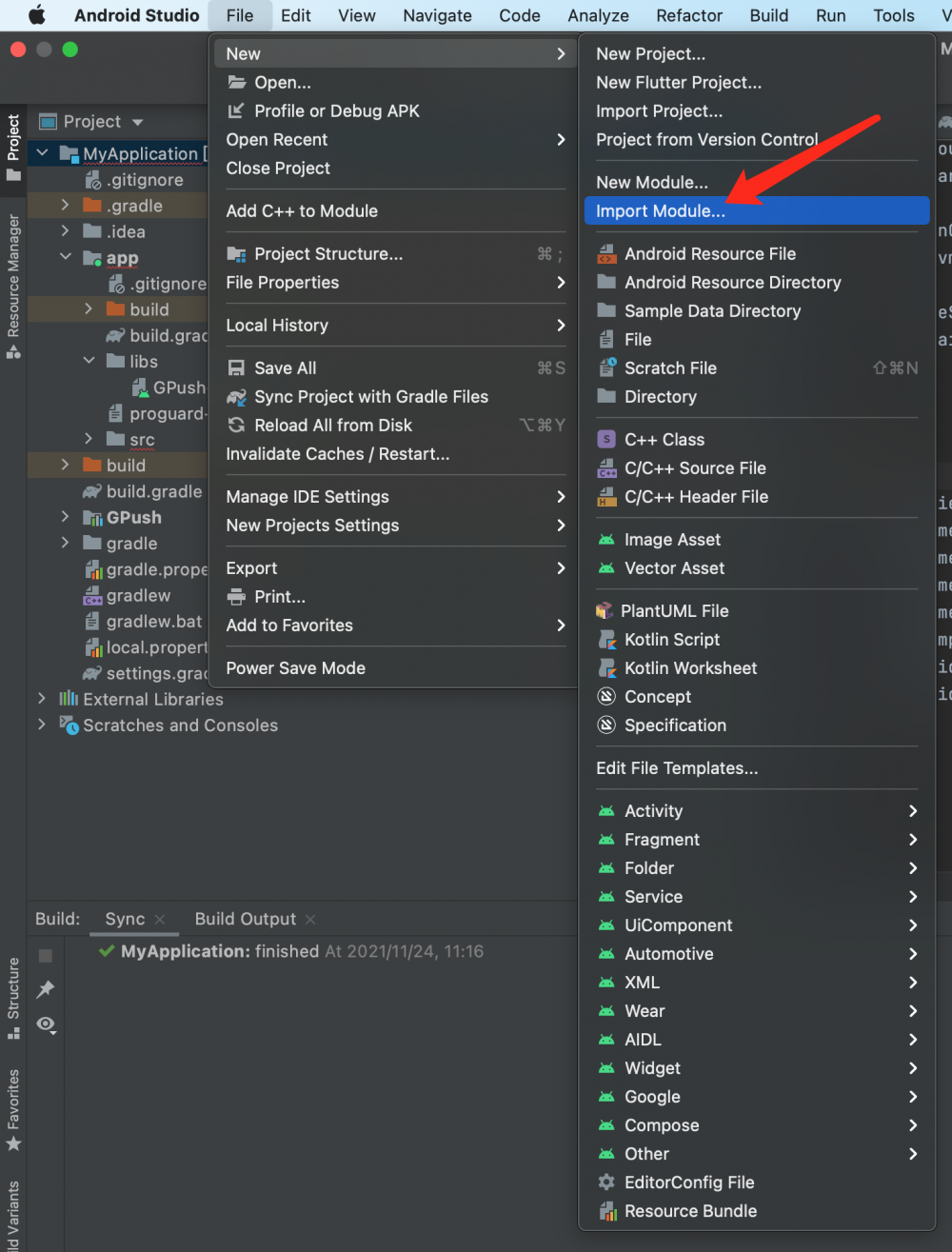Select the gradlew.bat file
The width and height of the screenshot is (952, 1252).
pyautogui.click(x=145, y=621)
